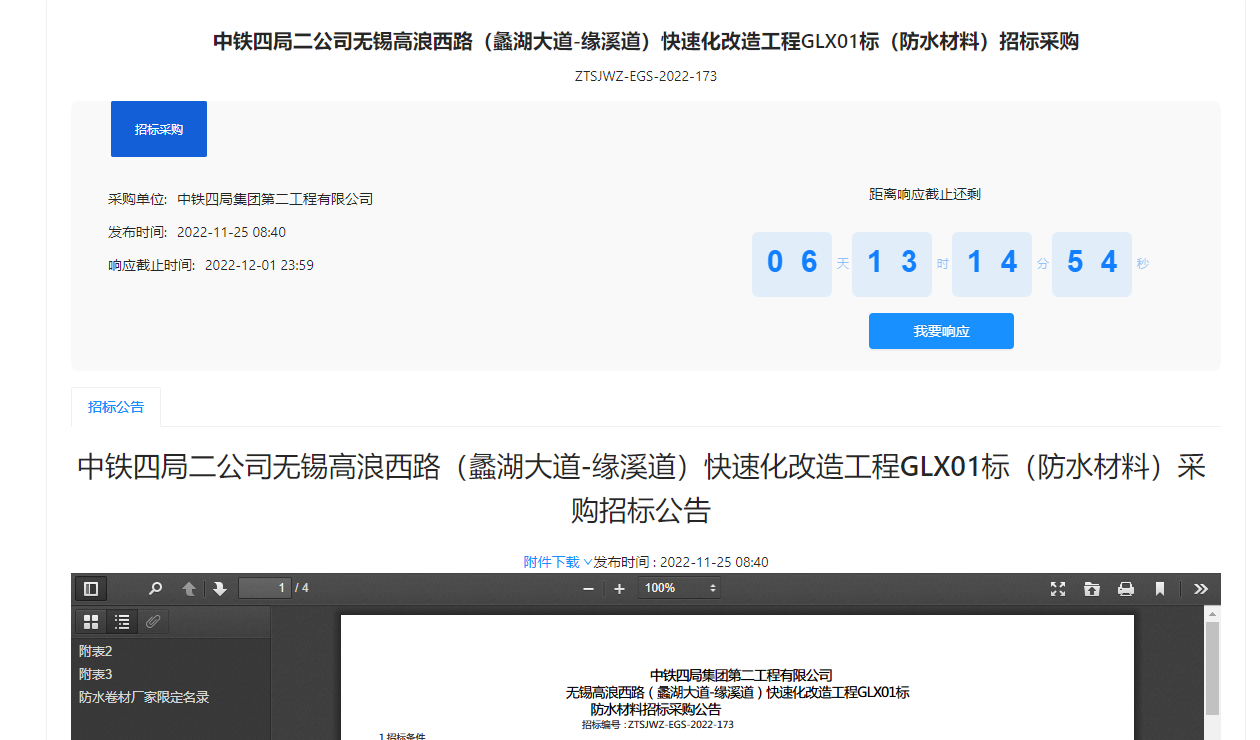Zoom out of the PDF document
The image size is (1260, 740).
pyautogui.click(x=588, y=589)
